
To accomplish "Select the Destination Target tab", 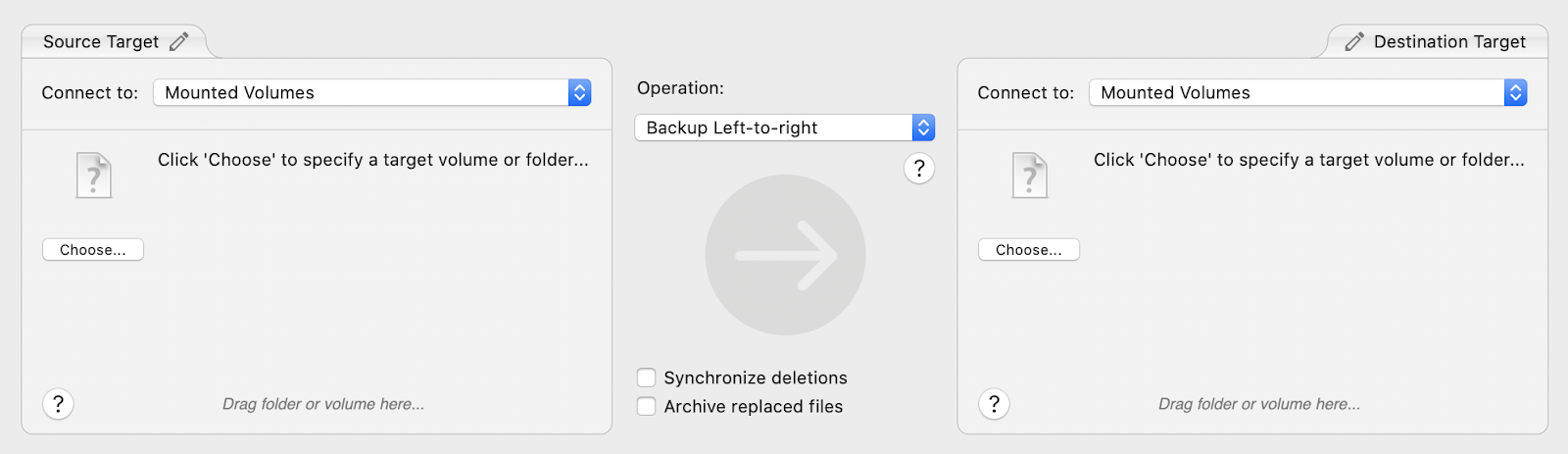I will click(1438, 41).
